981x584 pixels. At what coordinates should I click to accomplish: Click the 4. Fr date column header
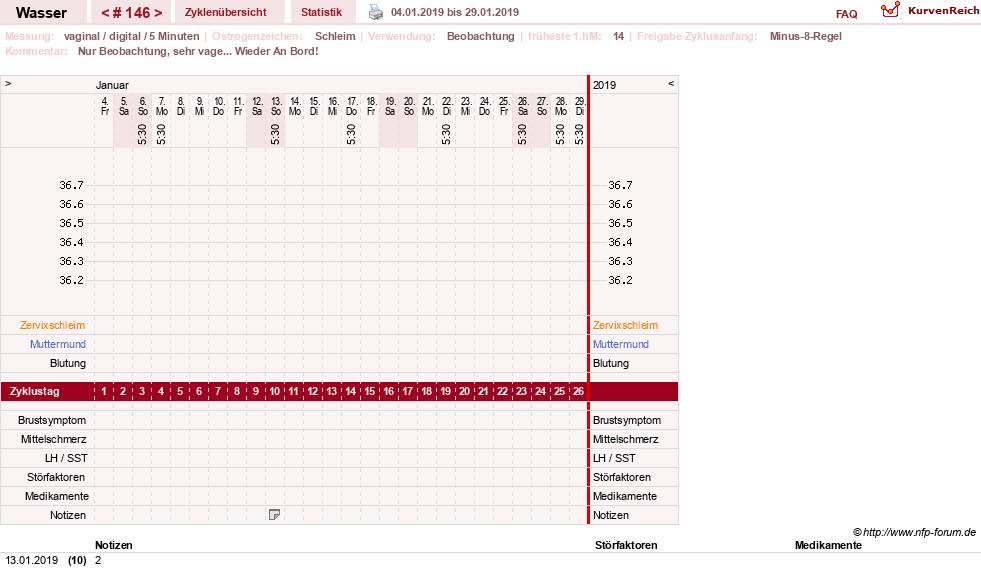pos(104,106)
